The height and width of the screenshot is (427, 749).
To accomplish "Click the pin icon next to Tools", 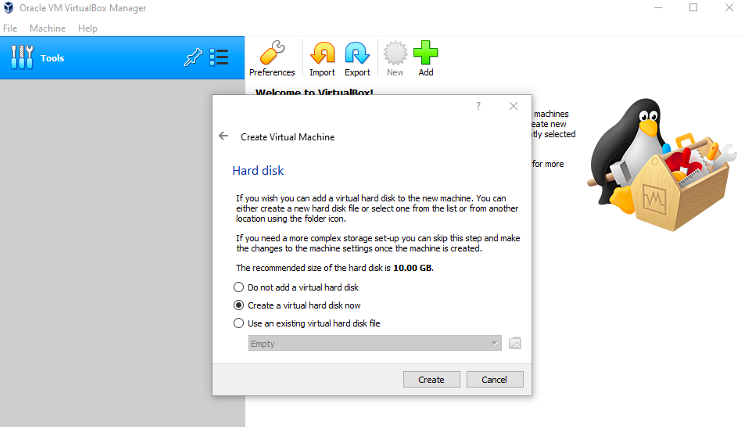I will click(193, 58).
